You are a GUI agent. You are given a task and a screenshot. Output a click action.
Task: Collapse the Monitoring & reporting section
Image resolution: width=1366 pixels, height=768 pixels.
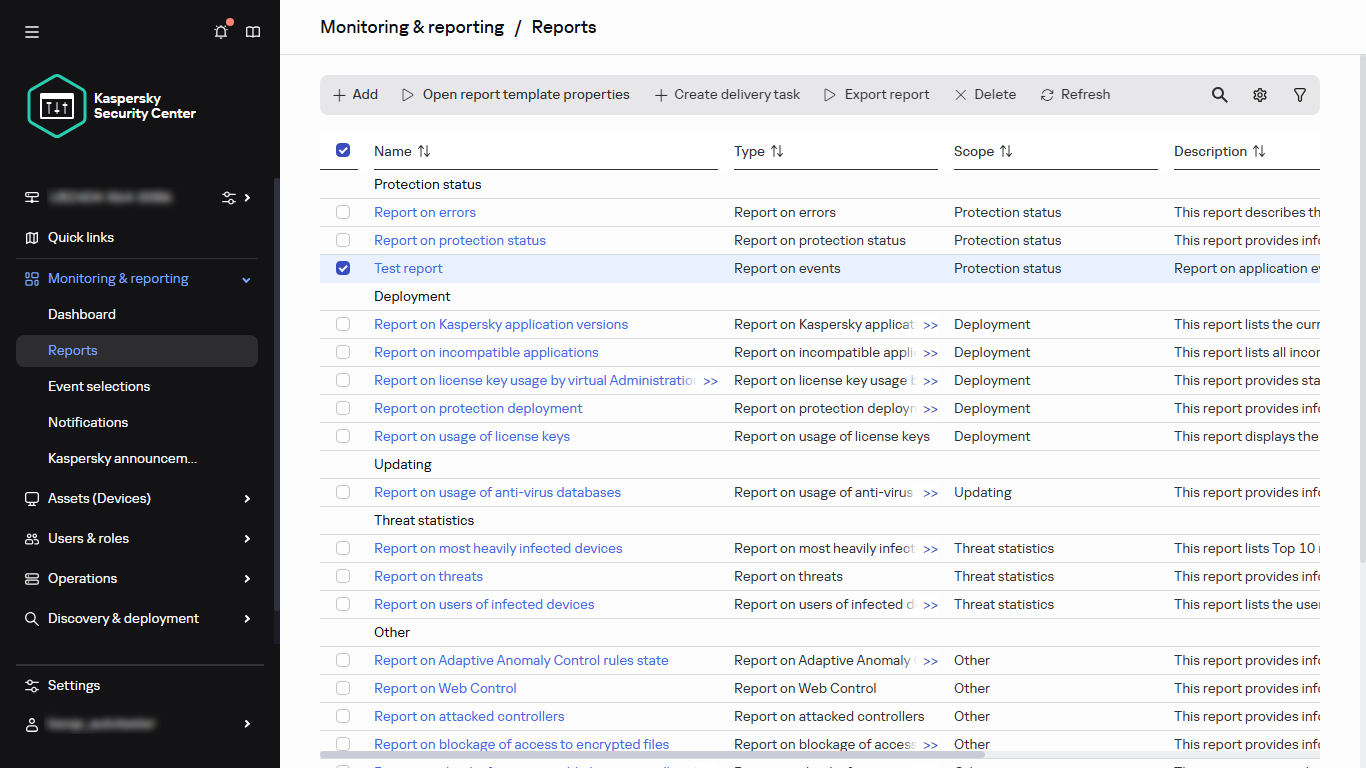[245, 279]
